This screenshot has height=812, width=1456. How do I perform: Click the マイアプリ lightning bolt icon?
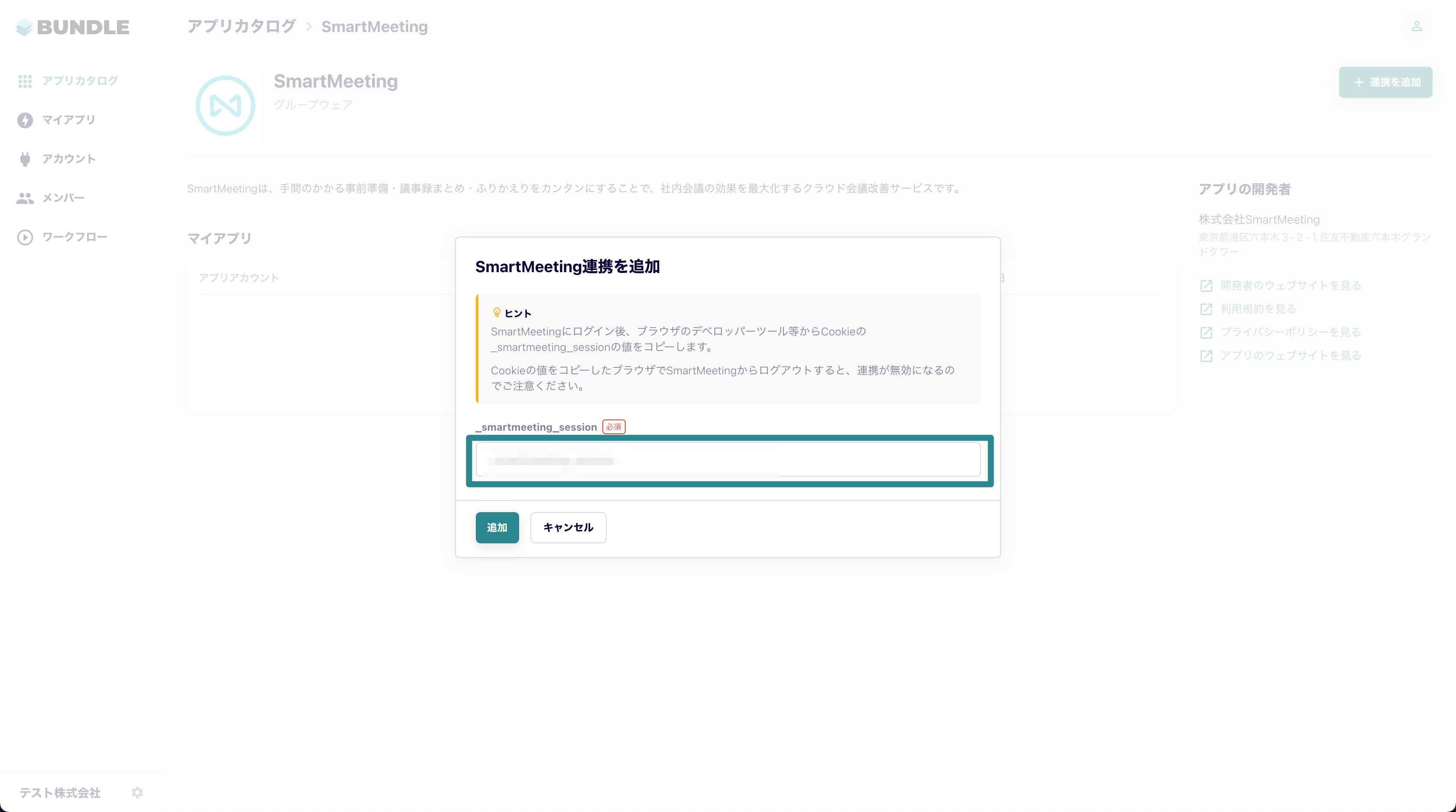point(25,120)
